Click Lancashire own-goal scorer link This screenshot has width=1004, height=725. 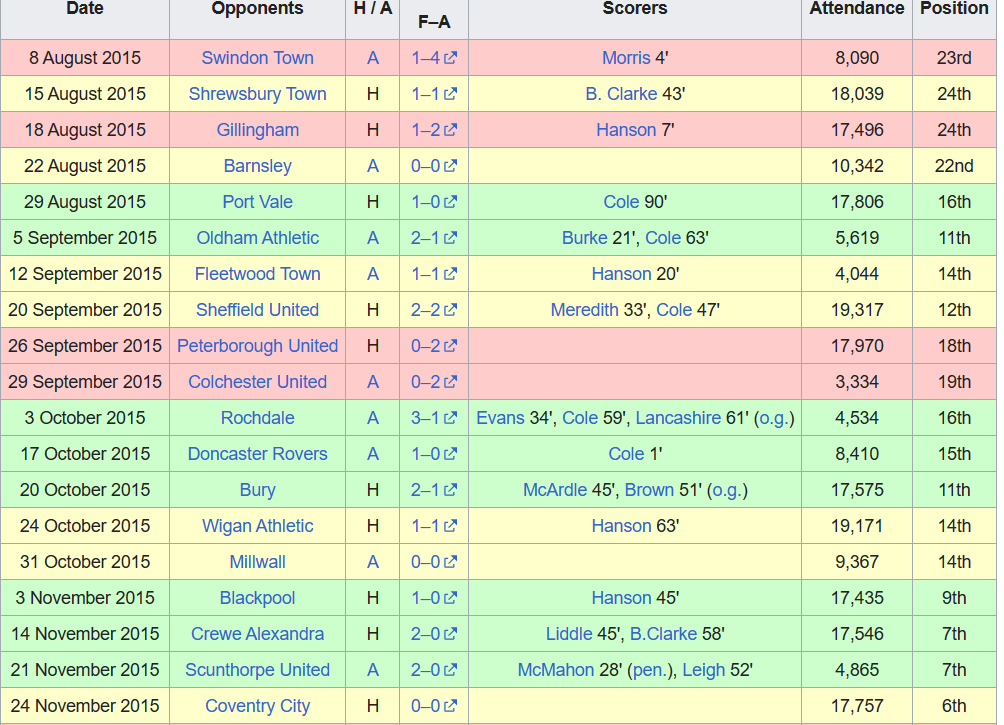[x=678, y=418]
